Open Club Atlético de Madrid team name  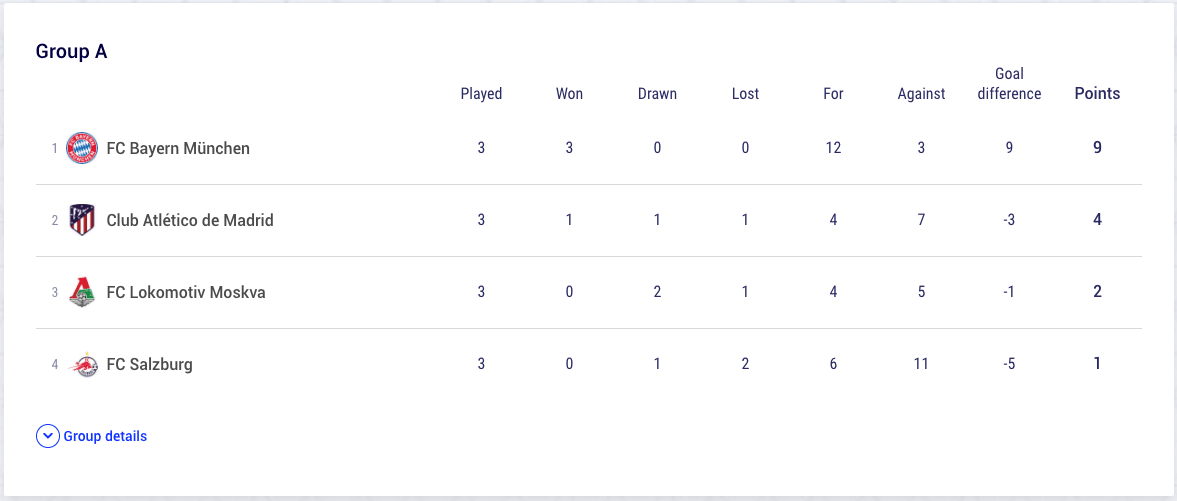tap(190, 220)
